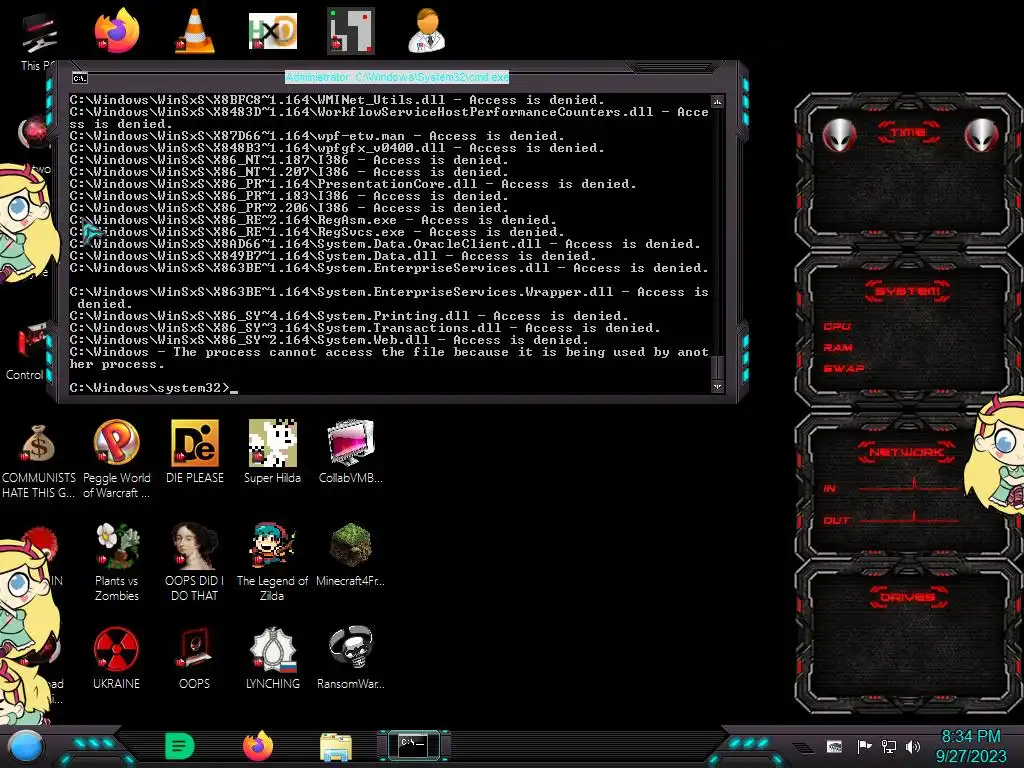The height and width of the screenshot is (768, 1024).
Task: Show hidden tray icons arrow
Action: click(805, 747)
